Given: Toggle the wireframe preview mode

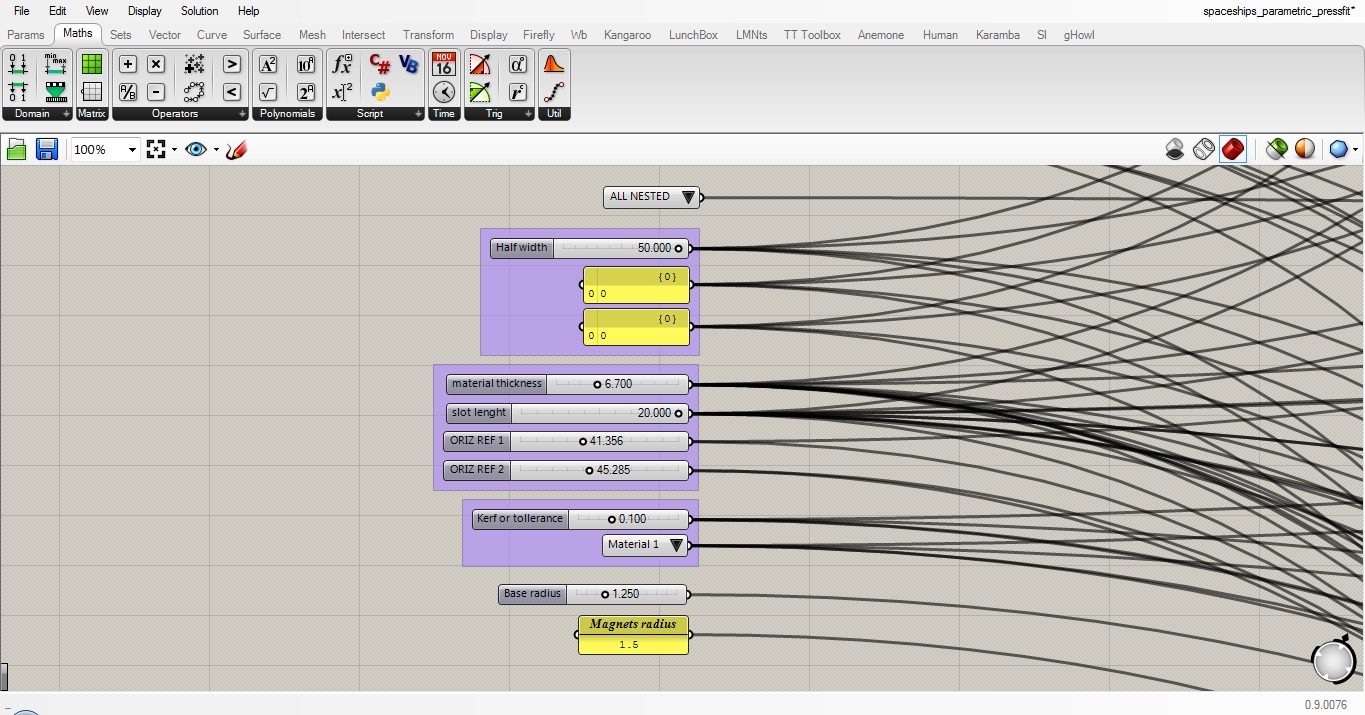Looking at the screenshot, I should point(1204,149).
